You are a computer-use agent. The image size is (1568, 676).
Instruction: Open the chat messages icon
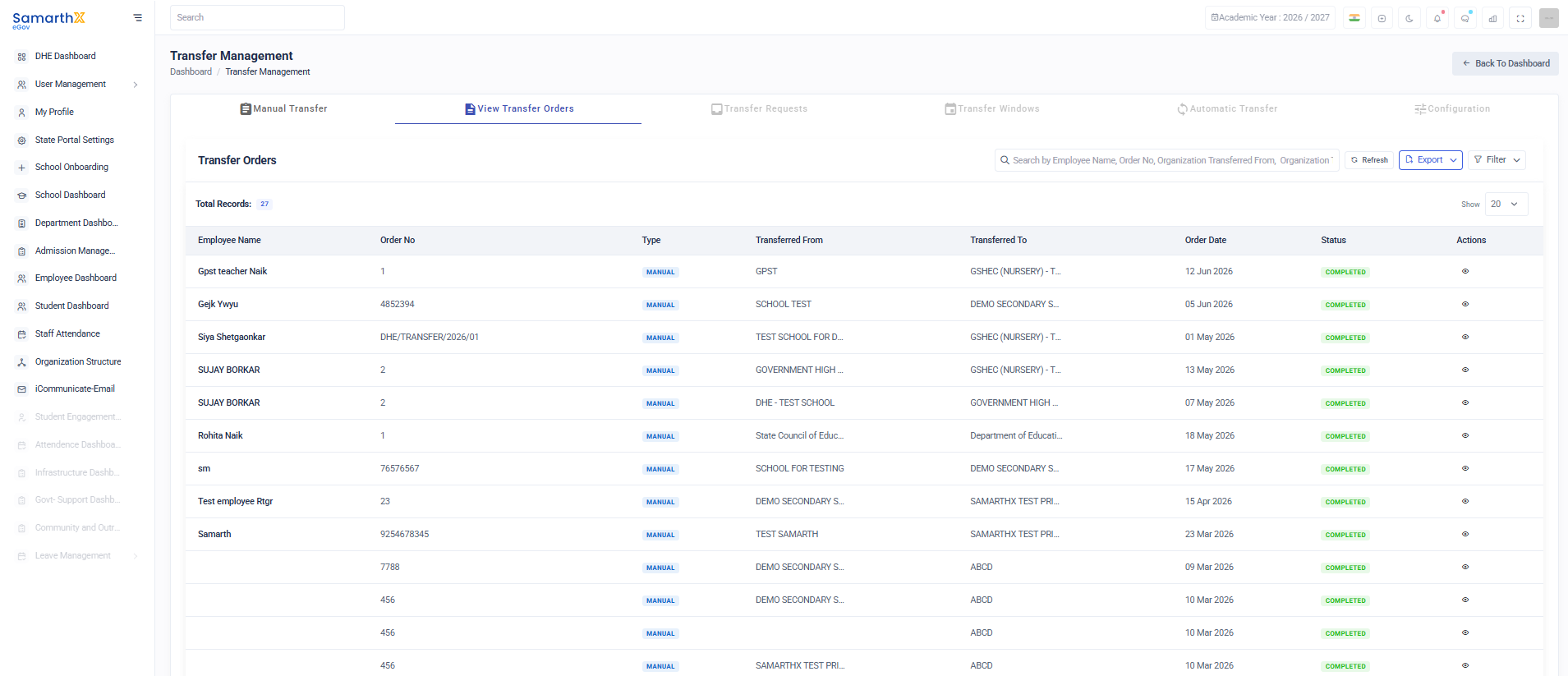click(x=1465, y=18)
